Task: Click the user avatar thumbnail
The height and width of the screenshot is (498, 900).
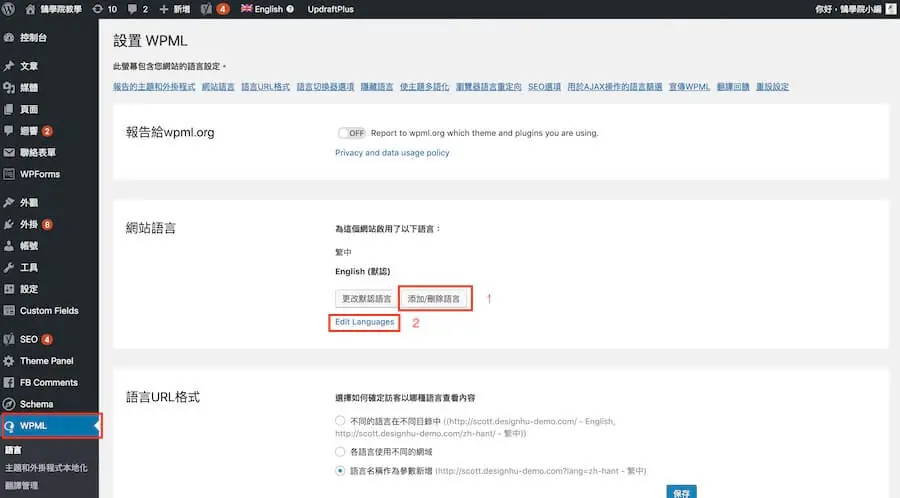Action: (891, 9)
